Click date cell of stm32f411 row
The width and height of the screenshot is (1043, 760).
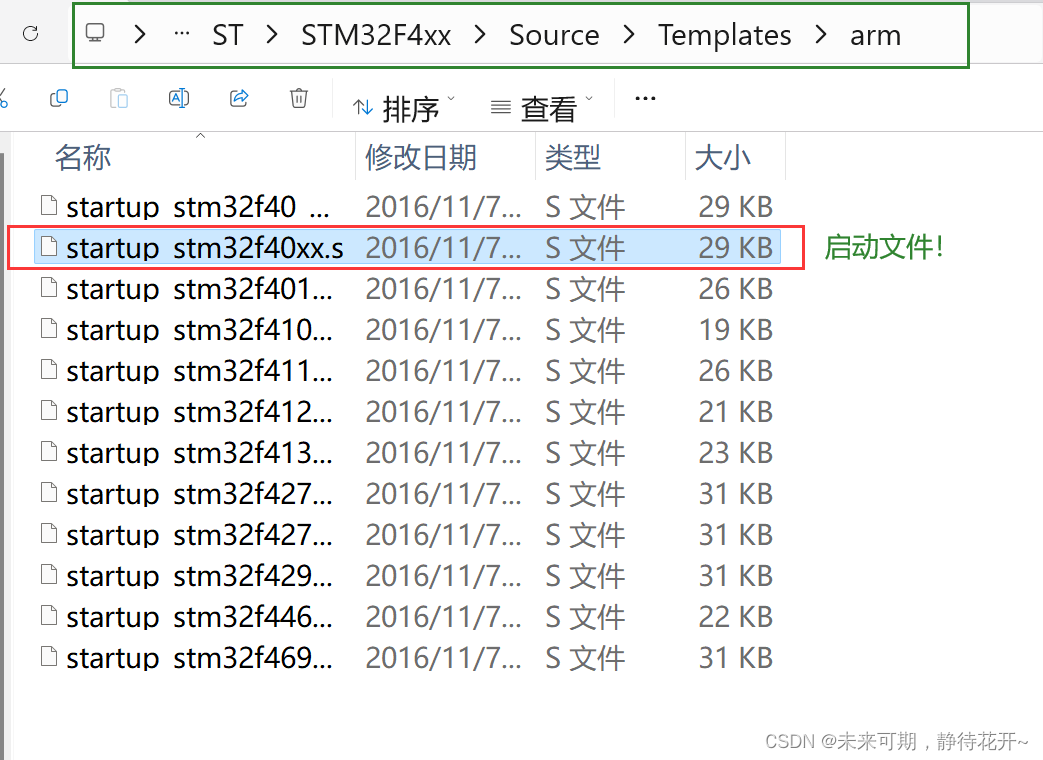tap(443, 371)
